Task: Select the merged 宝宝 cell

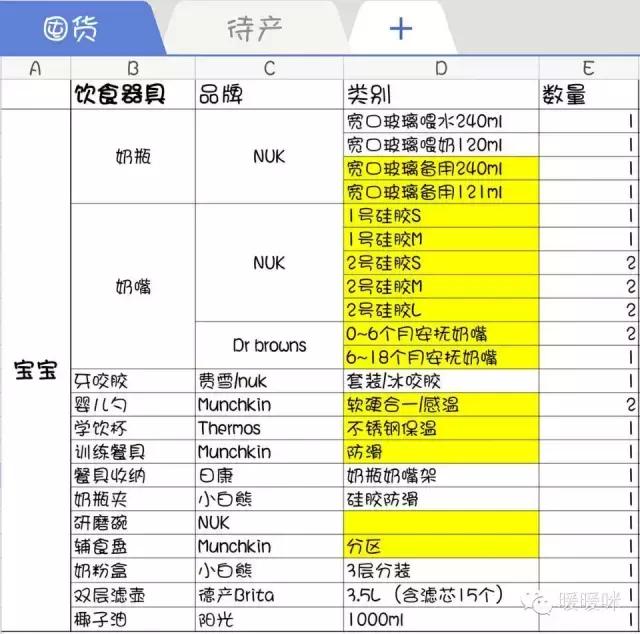Action: click(x=36, y=370)
